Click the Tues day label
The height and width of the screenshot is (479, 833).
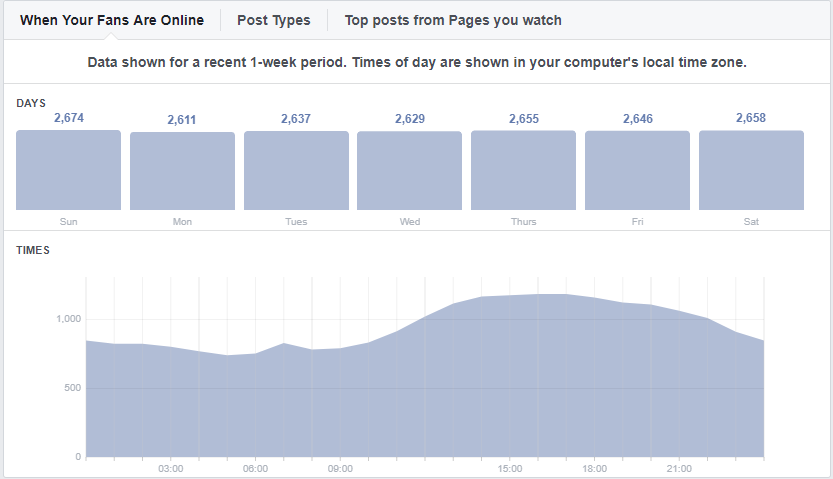point(296,221)
